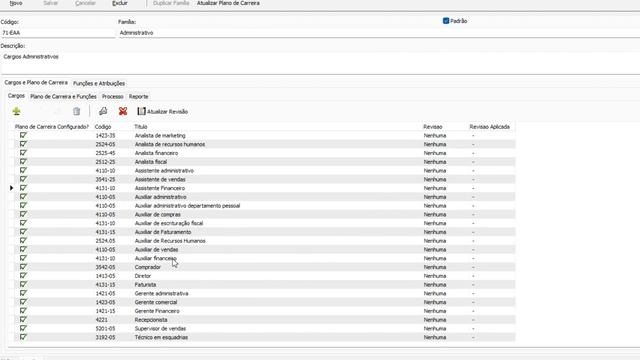Click the green add cargo icon

(x=16, y=111)
